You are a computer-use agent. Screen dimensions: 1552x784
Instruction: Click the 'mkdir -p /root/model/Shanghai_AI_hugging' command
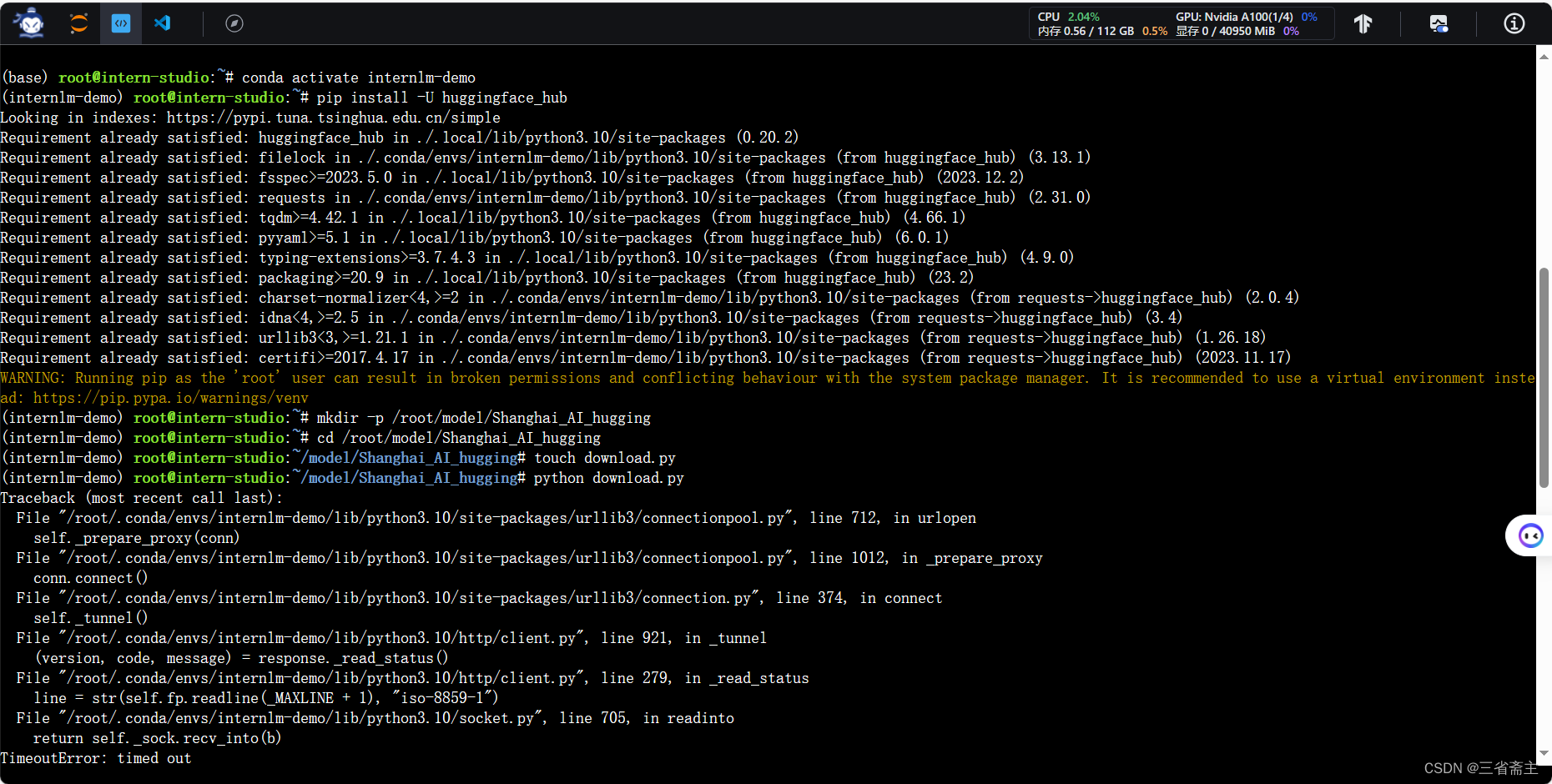483,418
